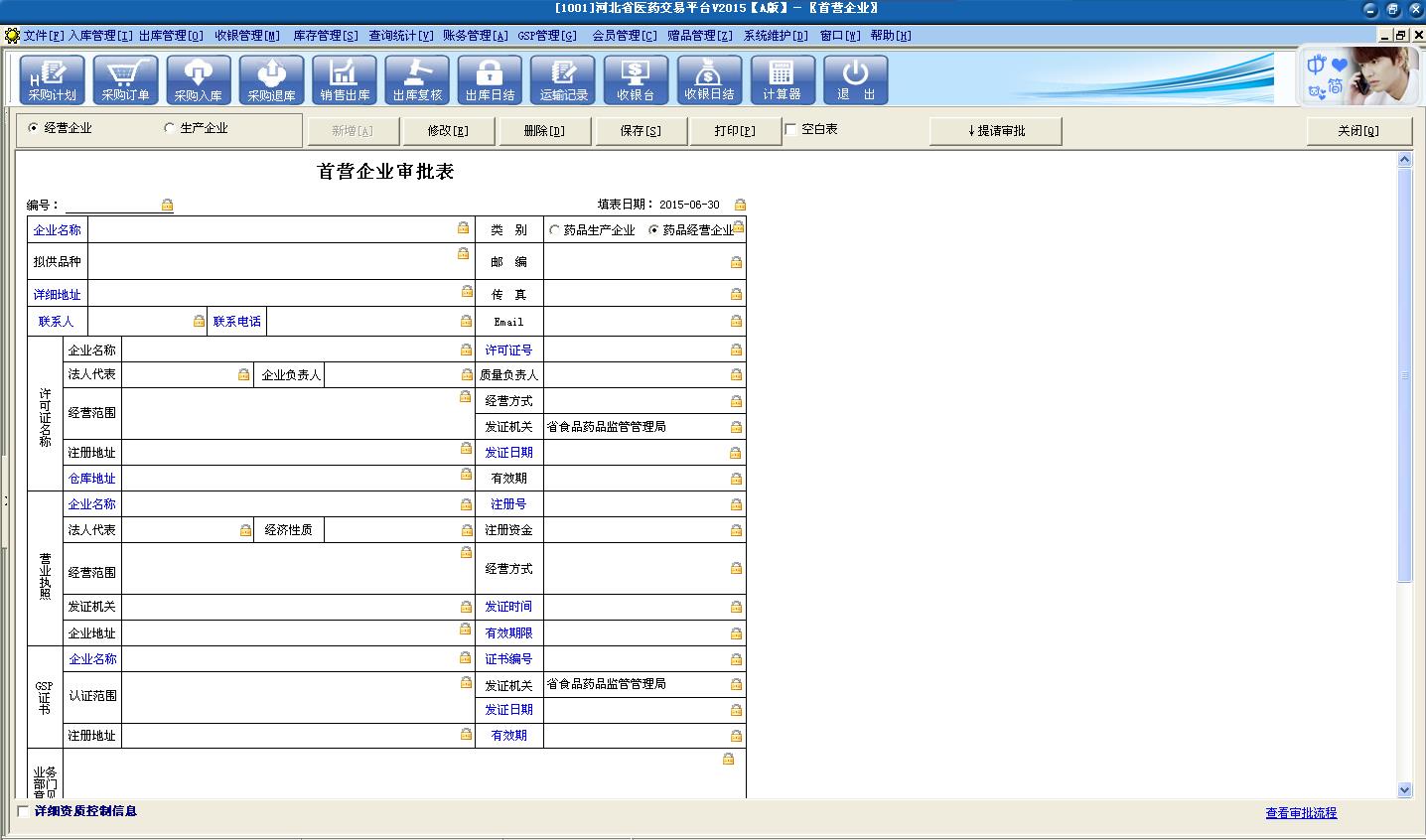Launch the 计算器 calculator tool
This screenshot has width=1426, height=840.
(782, 79)
